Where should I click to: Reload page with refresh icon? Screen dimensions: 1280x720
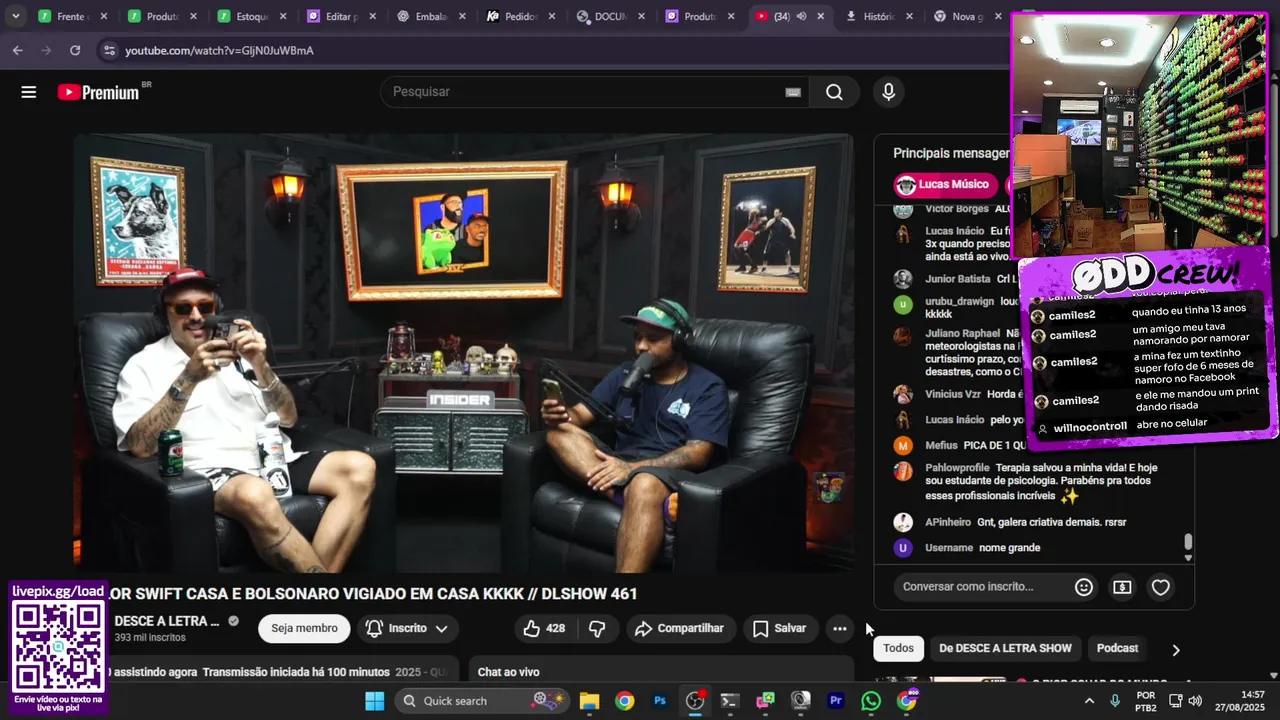pyautogui.click(x=75, y=50)
